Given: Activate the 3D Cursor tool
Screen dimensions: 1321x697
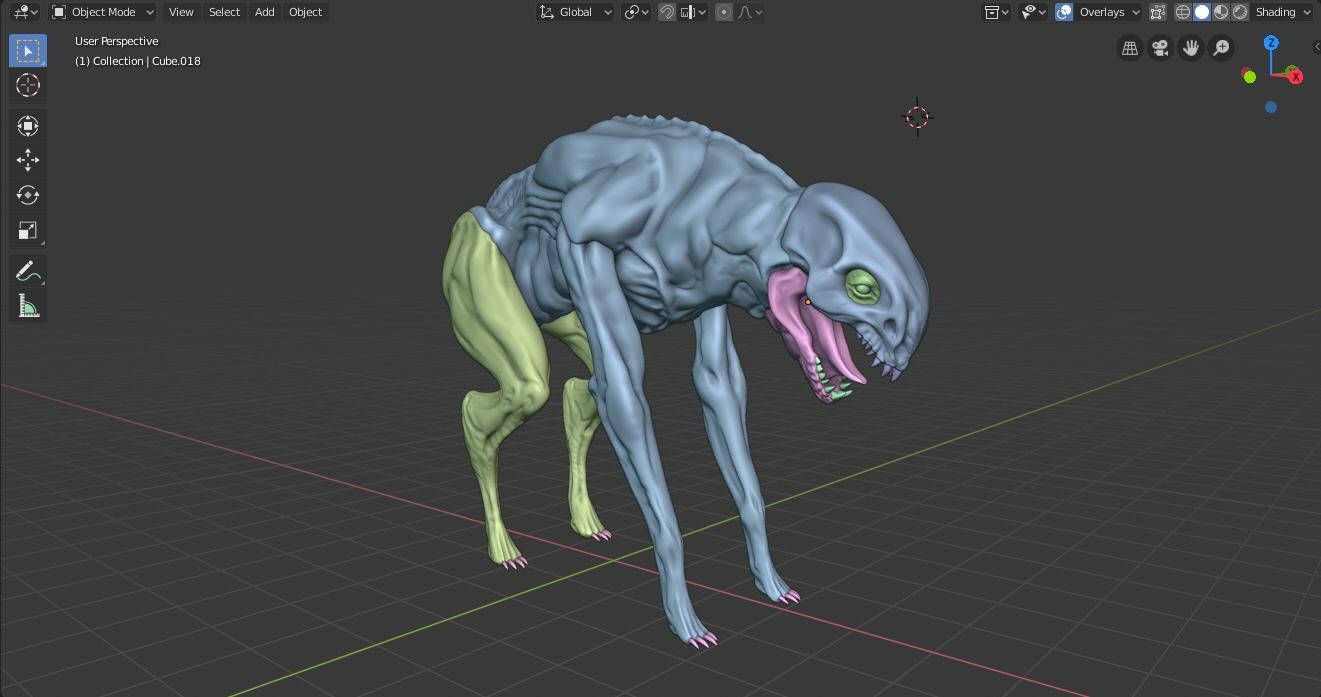Looking at the screenshot, I should (28, 86).
